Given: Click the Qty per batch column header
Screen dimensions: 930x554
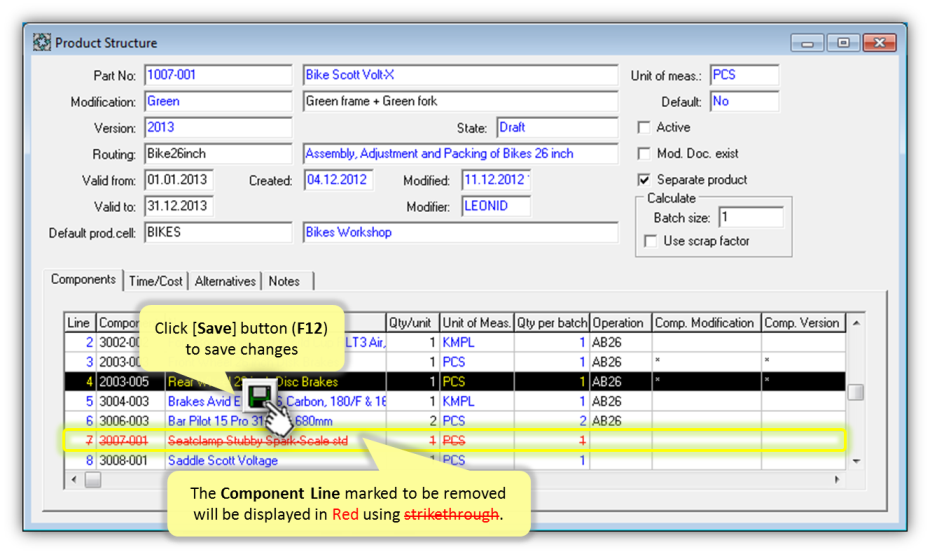Looking at the screenshot, I should click(552, 323).
